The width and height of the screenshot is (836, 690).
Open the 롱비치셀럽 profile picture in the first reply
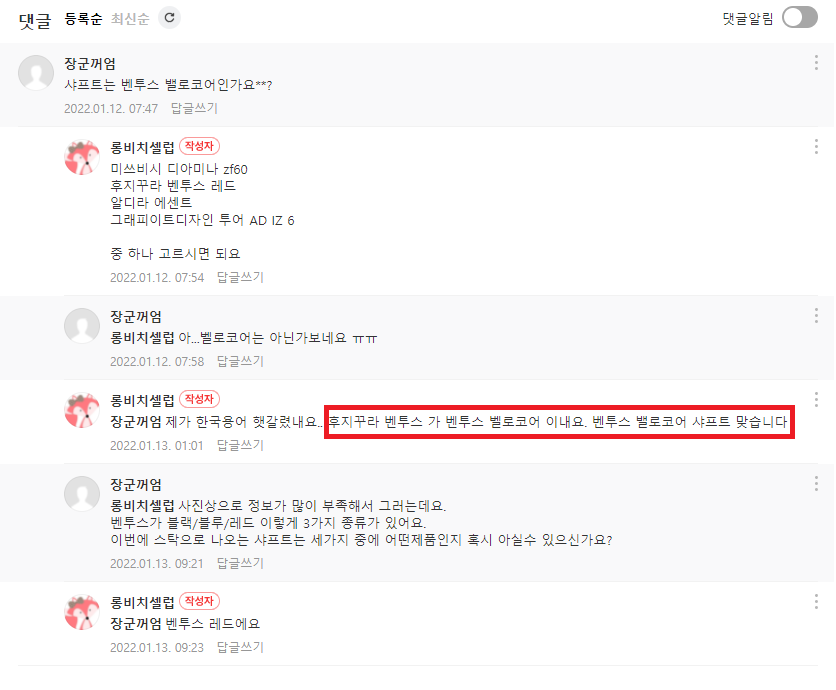[x=82, y=157]
